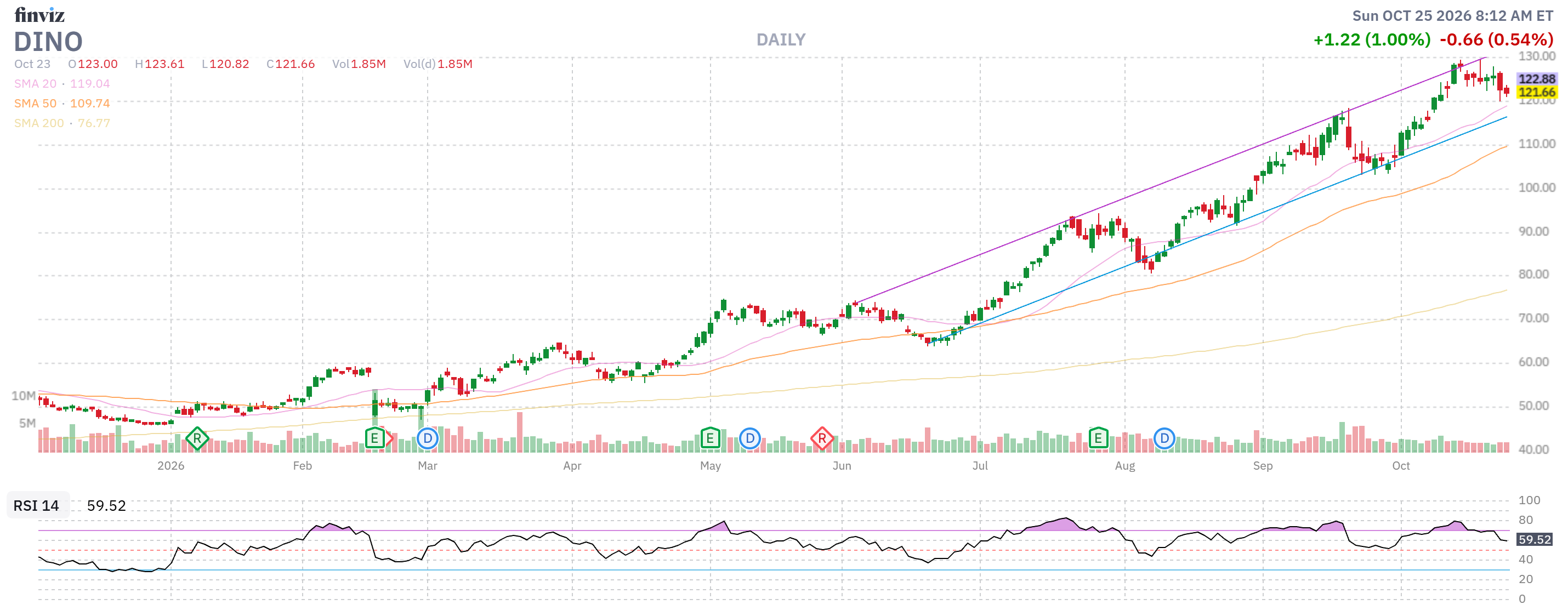Screen dimensions: 1568x616
Task: Click the 'Sun OCT 25 2026 8:12 AM ET' timestamp
Action: (1453, 16)
